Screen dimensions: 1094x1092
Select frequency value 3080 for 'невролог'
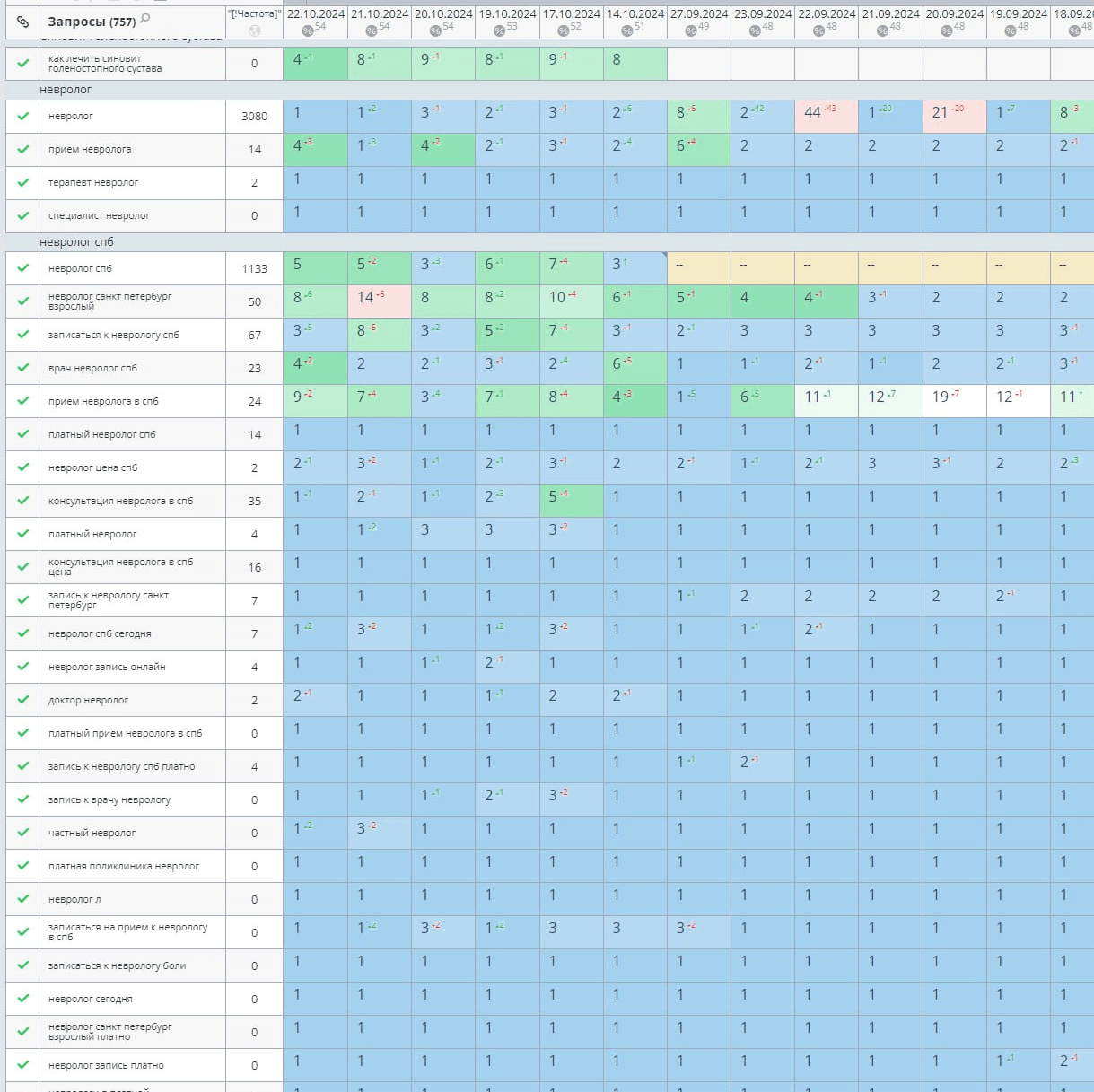tap(255, 116)
